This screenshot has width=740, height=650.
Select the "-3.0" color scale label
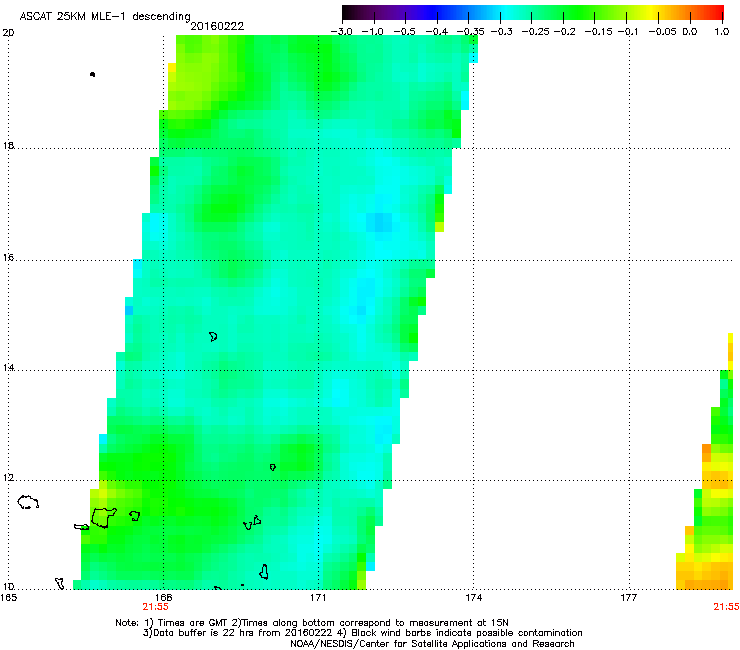(x=341, y=32)
